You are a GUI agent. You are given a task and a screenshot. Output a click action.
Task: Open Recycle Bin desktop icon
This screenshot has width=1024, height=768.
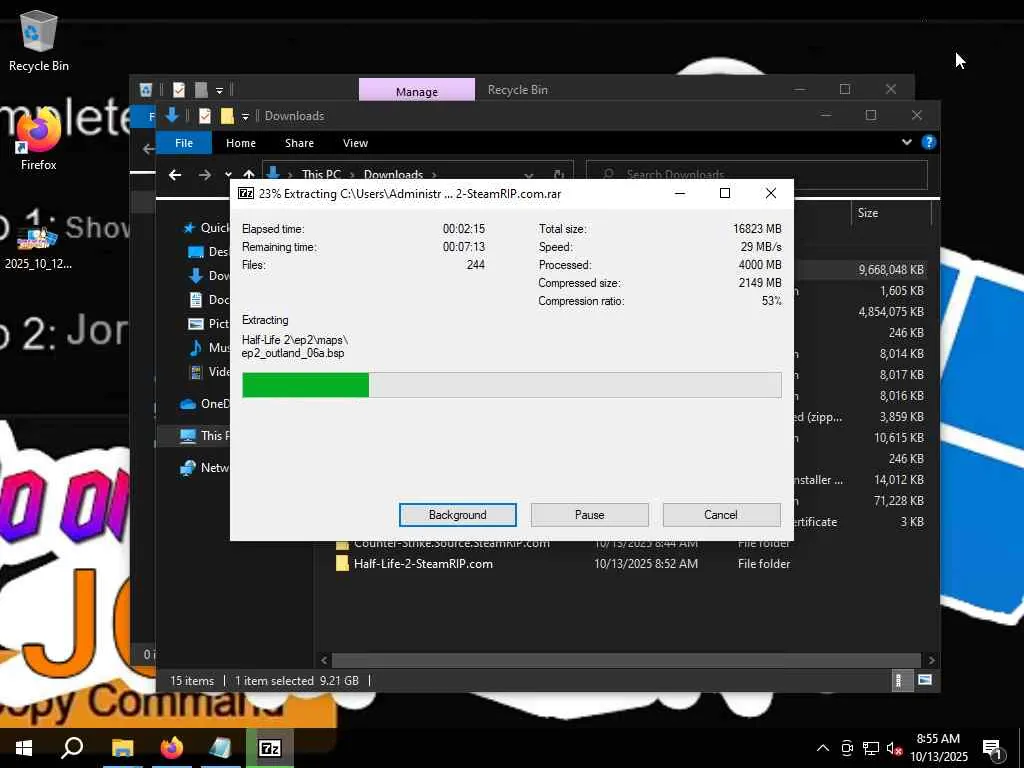39,40
